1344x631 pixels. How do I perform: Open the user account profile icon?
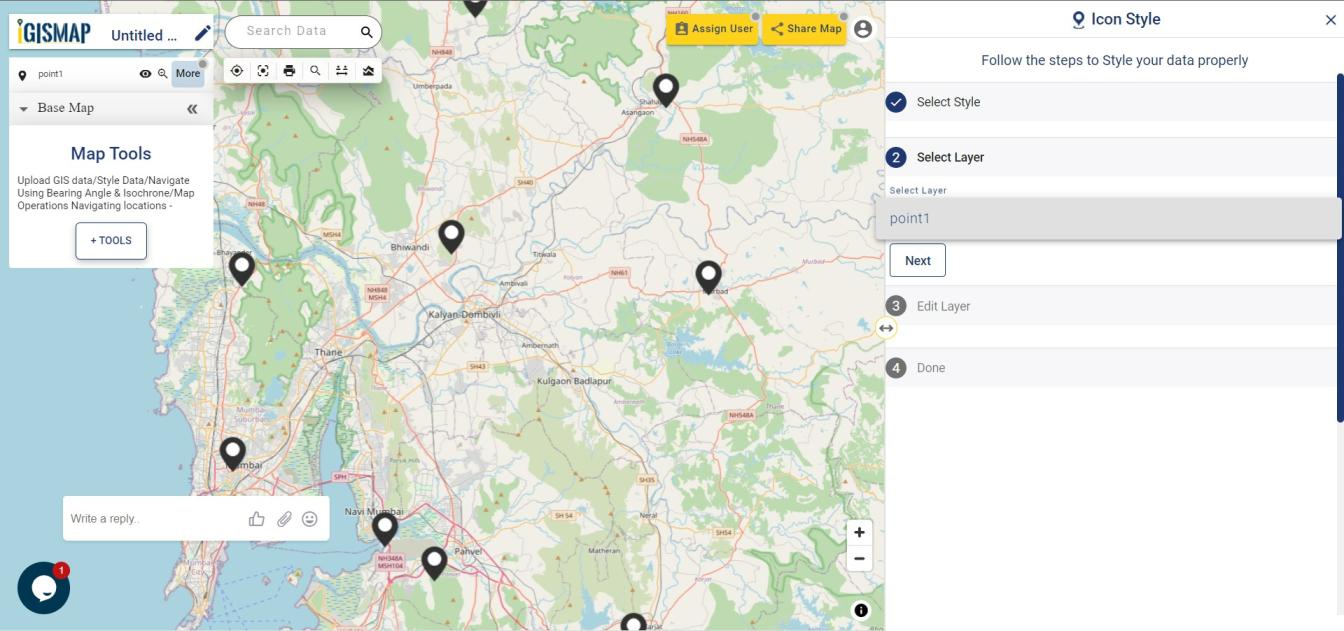click(x=863, y=29)
